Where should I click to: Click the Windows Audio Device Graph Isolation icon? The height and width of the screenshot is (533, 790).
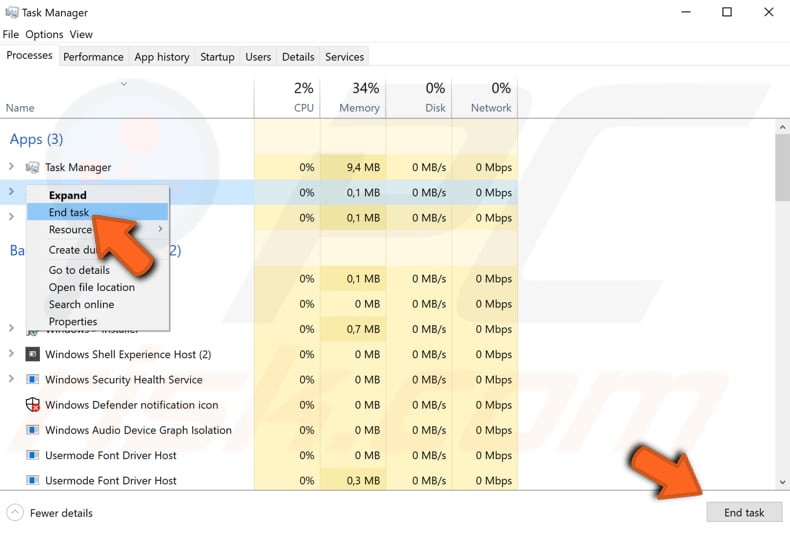click(32, 430)
